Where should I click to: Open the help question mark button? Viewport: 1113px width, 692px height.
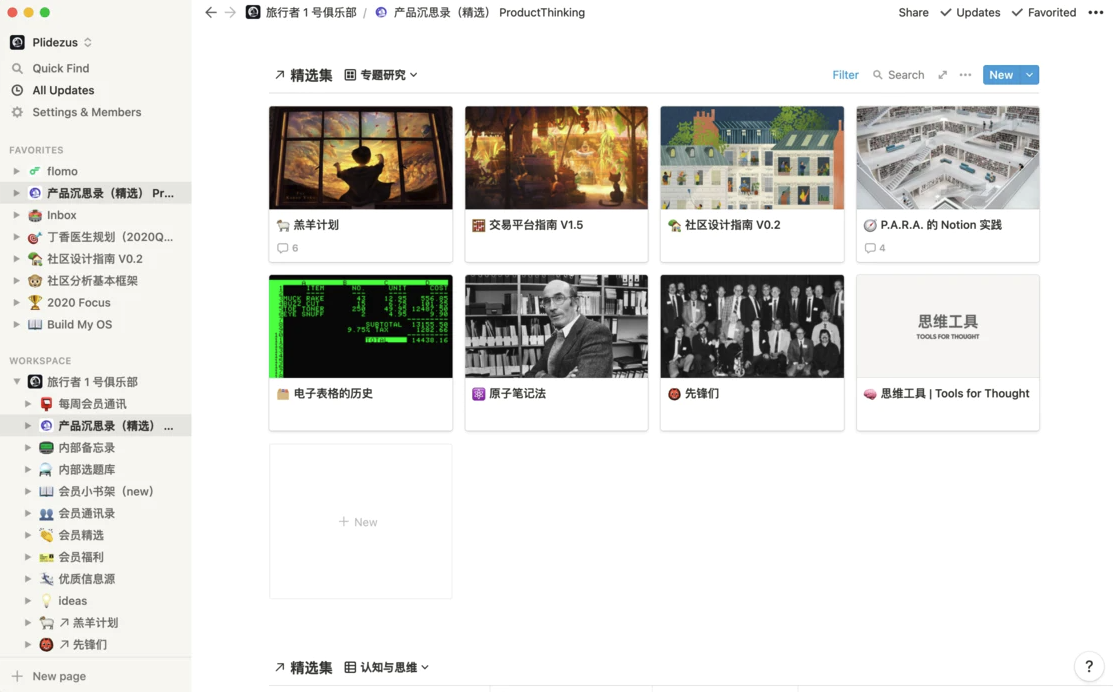[1089, 666]
